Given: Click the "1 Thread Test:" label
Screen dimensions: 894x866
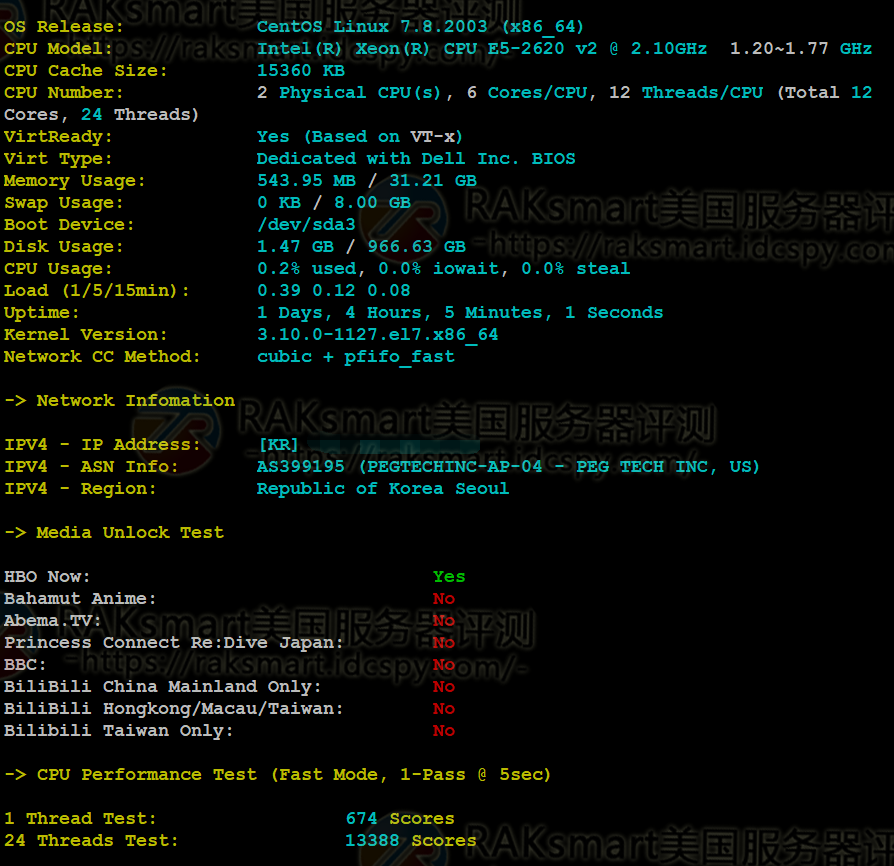Looking at the screenshot, I should pos(80,819).
